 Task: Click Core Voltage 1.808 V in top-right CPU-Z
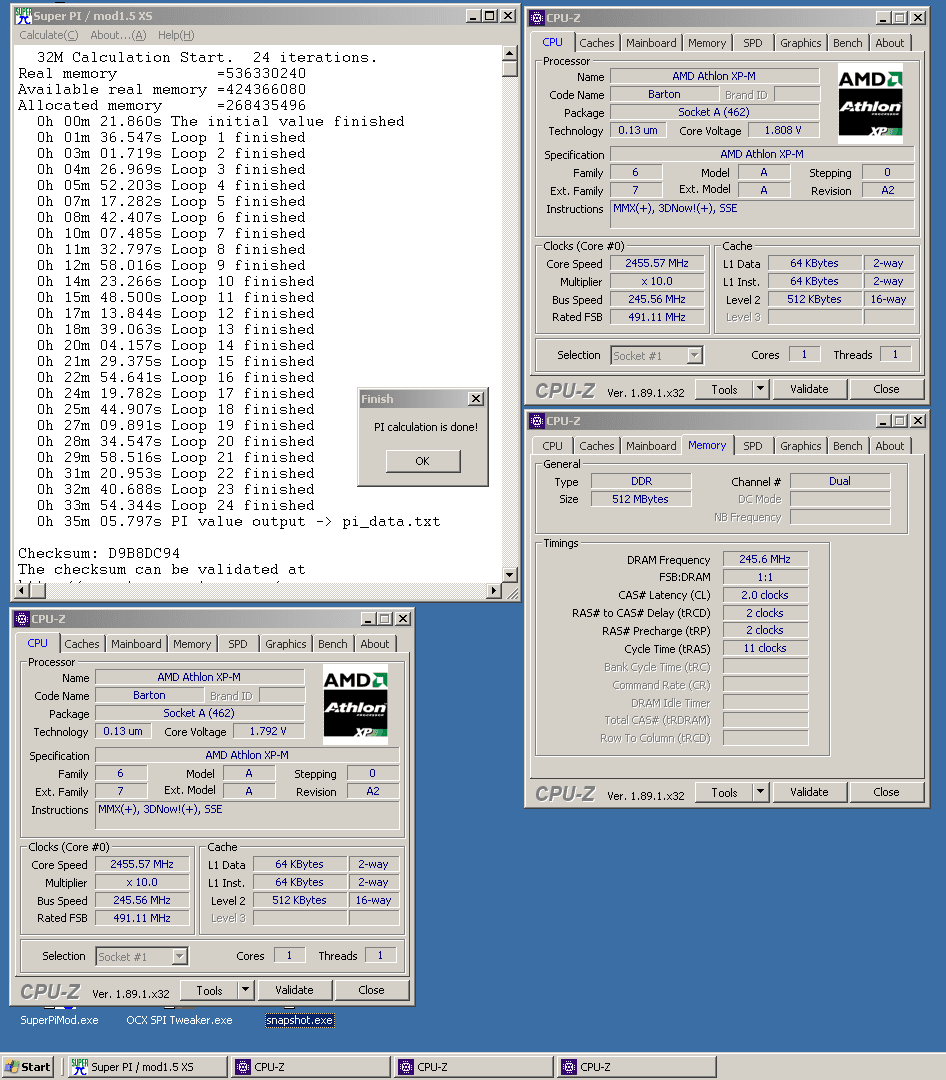pos(783,129)
